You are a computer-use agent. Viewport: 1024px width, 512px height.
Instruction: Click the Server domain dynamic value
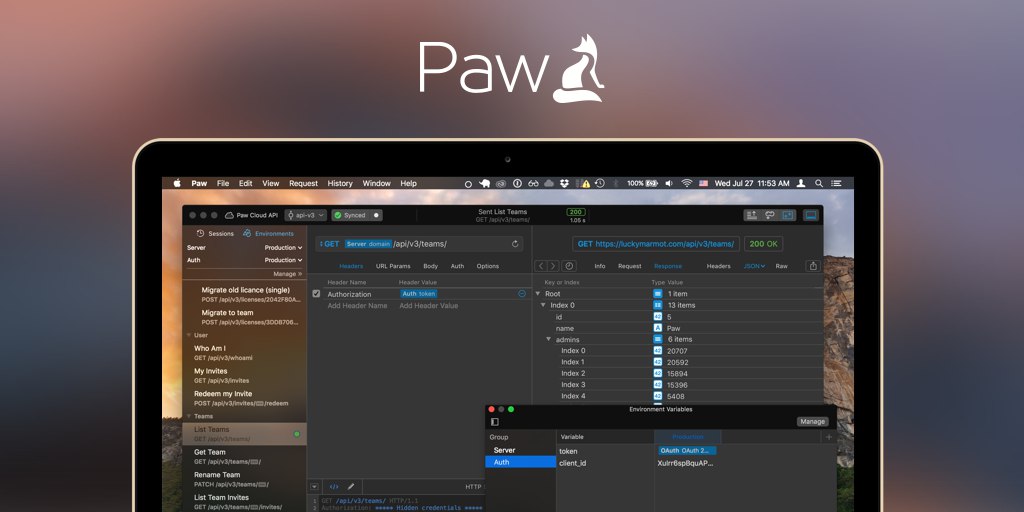pos(368,244)
